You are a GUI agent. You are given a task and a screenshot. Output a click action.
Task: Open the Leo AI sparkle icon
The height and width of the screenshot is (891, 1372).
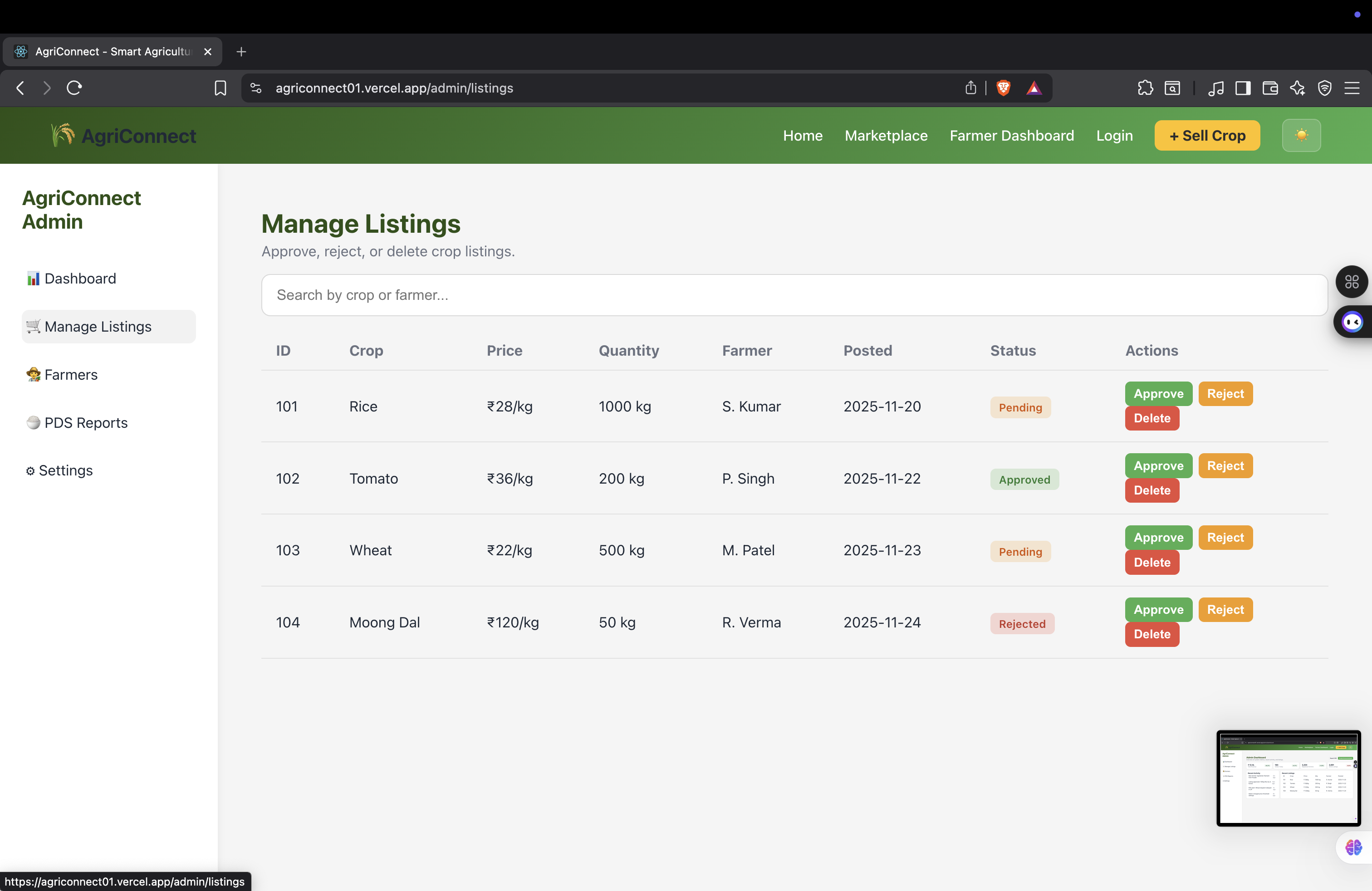[1297, 88]
